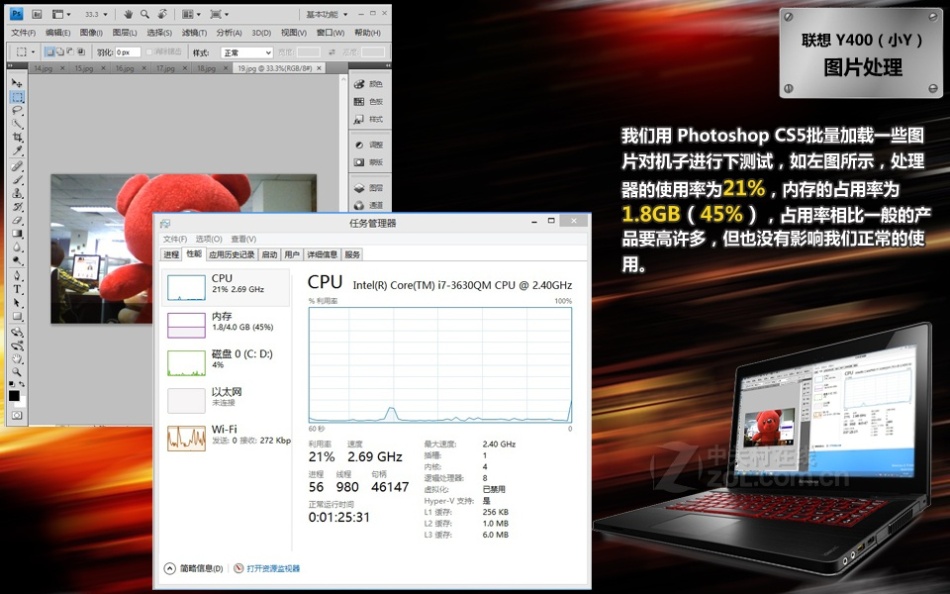Screen dimensions: 950x594
Task: Toggle Quick Mask mode button
Action: (x=17, y=415)
